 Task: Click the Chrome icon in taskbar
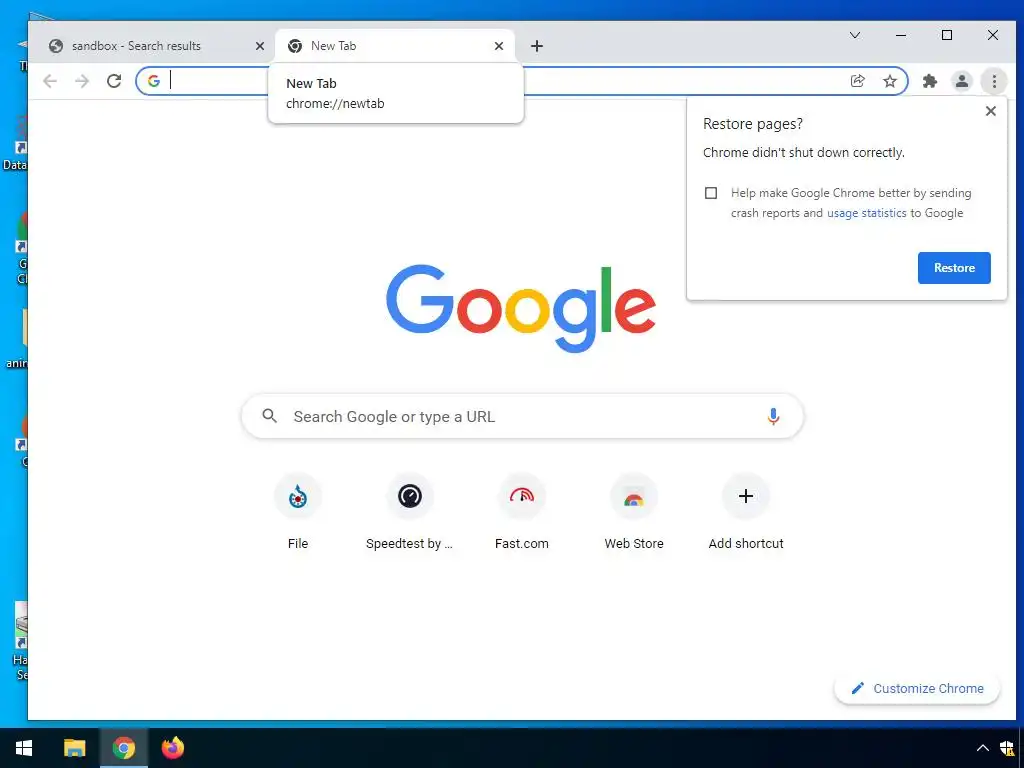123,748
